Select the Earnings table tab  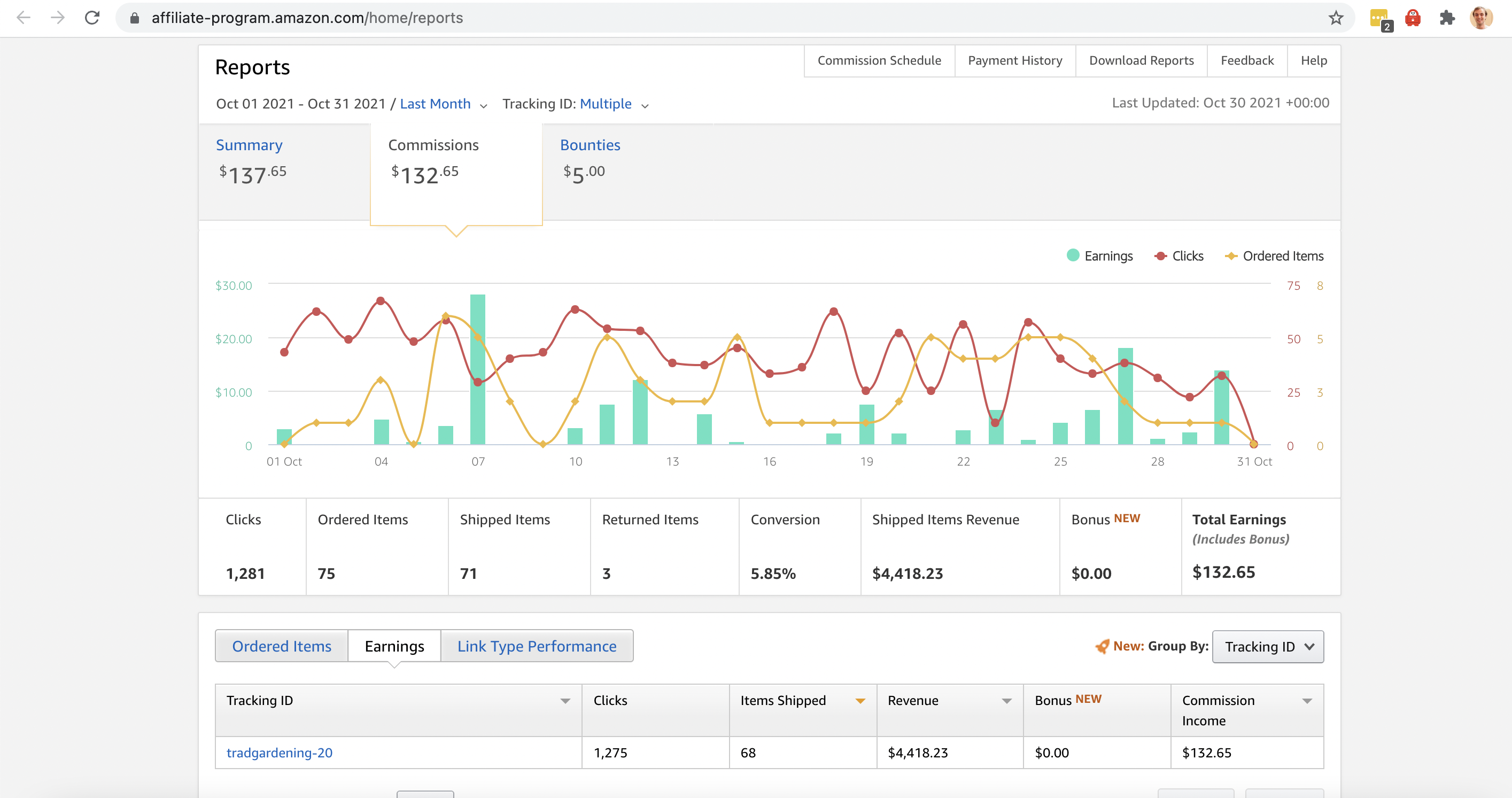click(394, 646)
